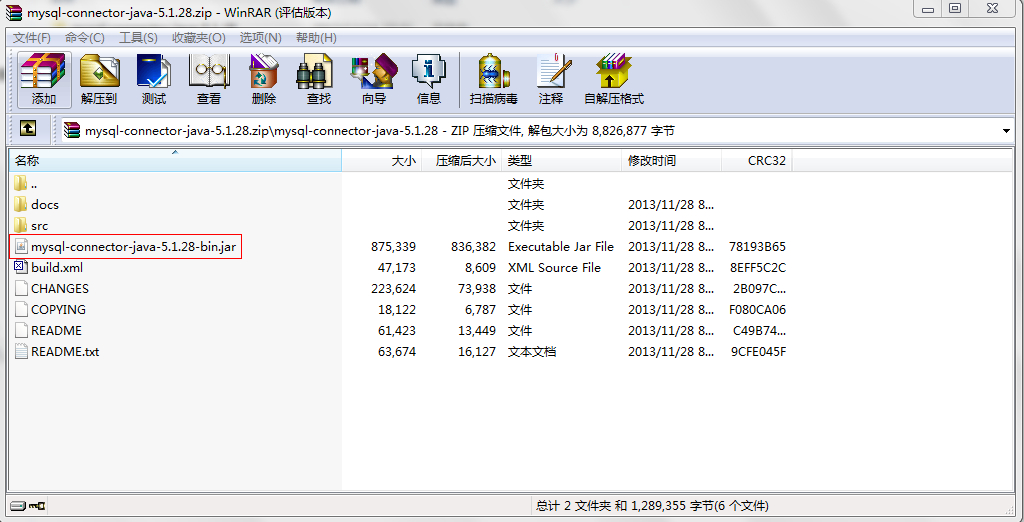Open the 命令(C) menu
The width and height of the screenshot is (1024, 522).
click(85, 38)
